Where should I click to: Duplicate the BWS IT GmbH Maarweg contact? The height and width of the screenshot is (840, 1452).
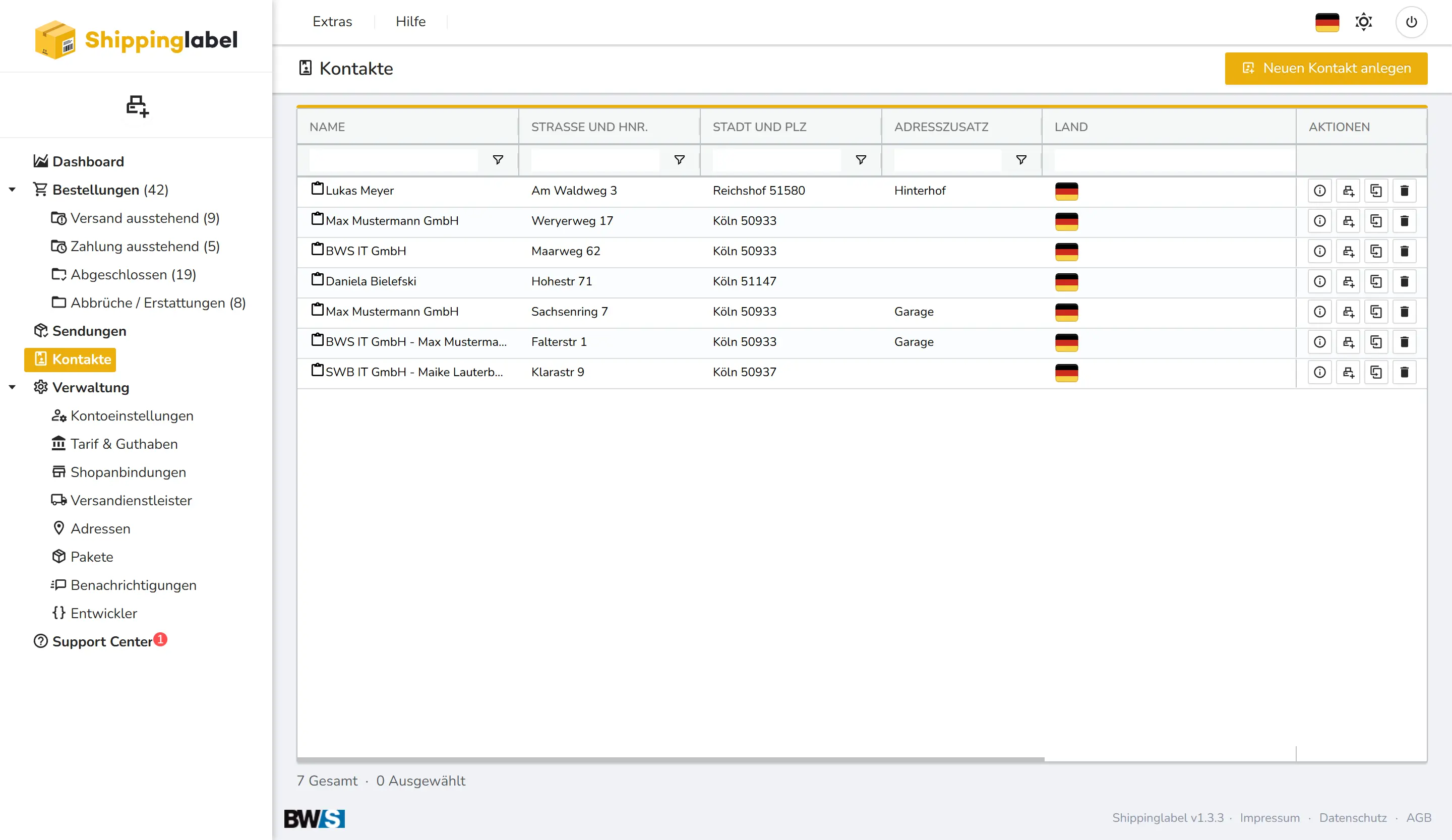click(1376, 251)
